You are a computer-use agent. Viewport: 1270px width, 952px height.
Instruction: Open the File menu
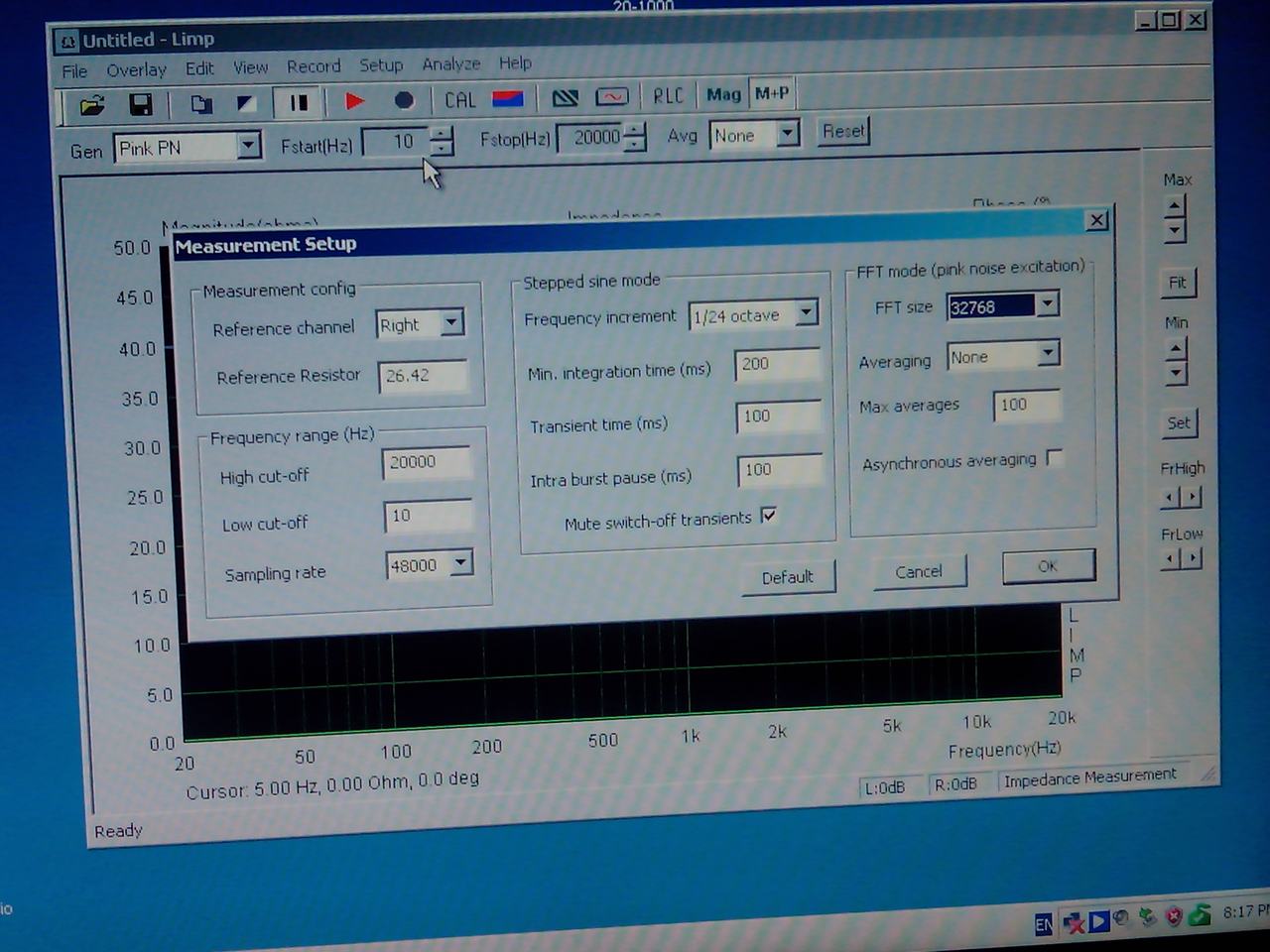click(x=74, y=71)
